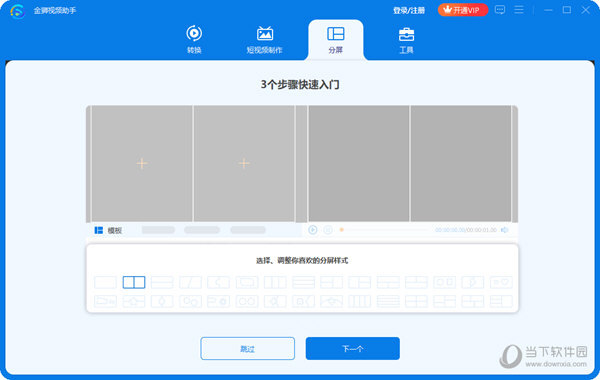This screenshot has width=600, height=380.
Task: Open the hamburger menu in title bar
Action: pyautogui.click(x=519, y=10)
